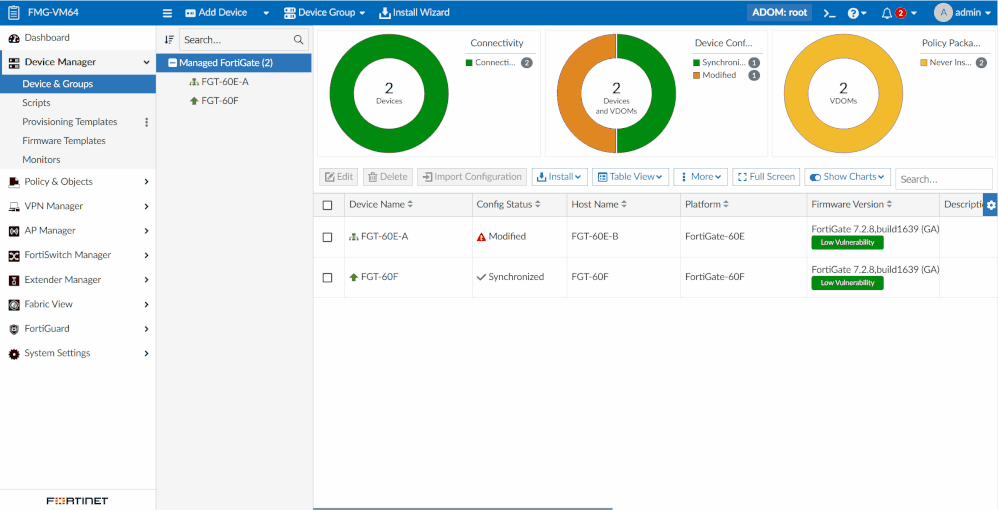Check the FGT-60E-A row checkbox
The image size is (998, 510).
tap(327, 237)
